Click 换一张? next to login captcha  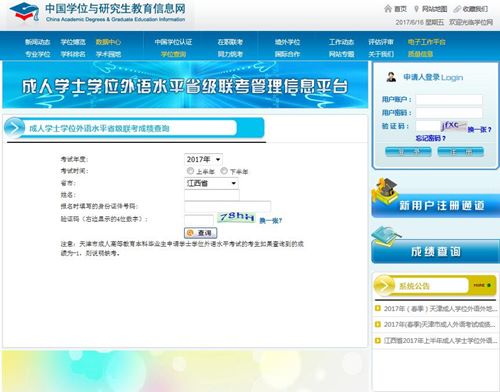(479, 129)
